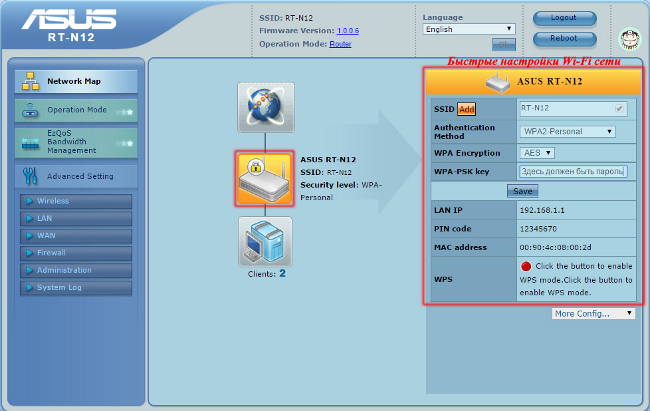Click the cartoon mascot avatar icon

pos(630,39)
